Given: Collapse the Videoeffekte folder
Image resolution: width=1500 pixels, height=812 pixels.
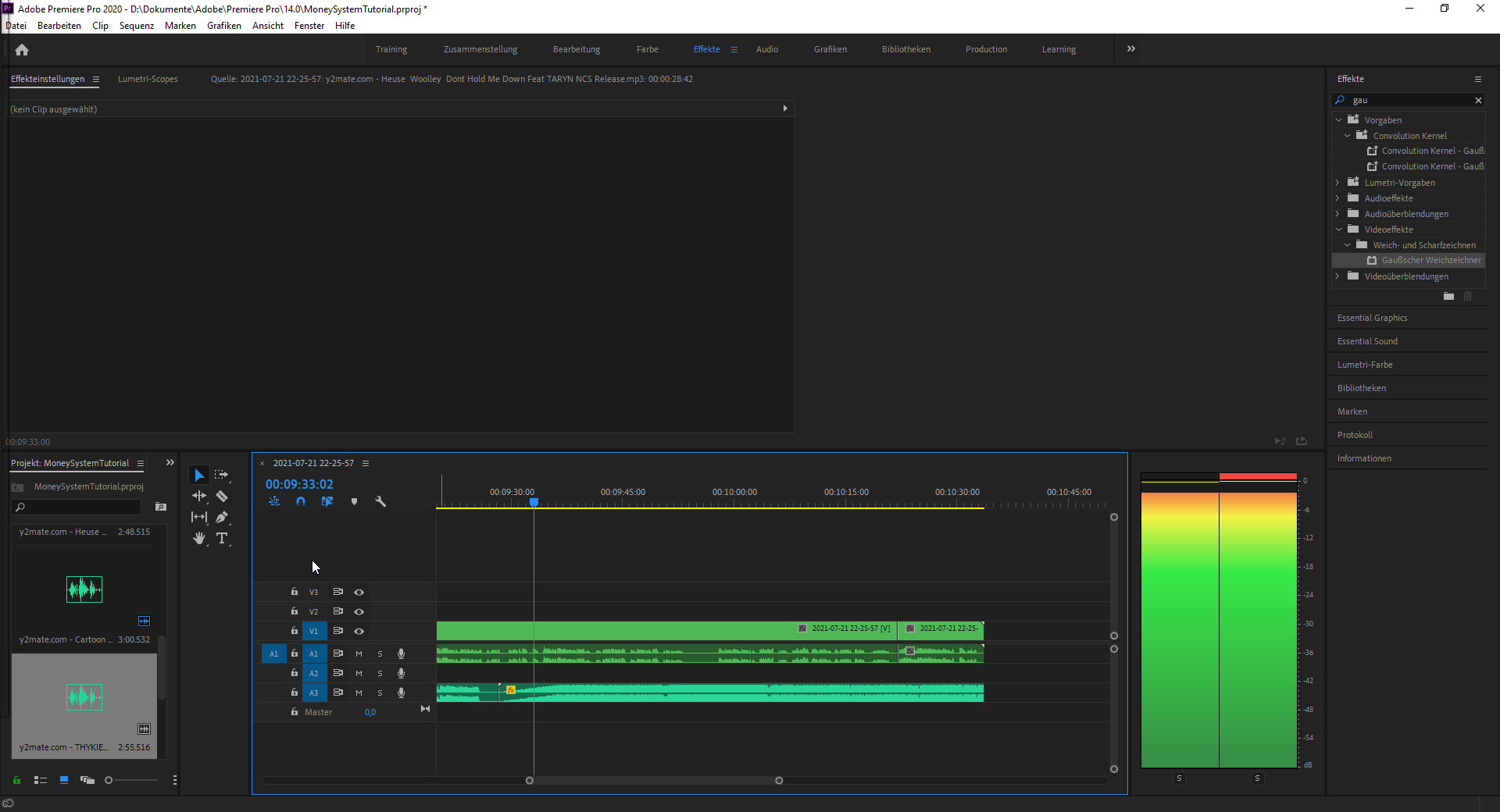Looking at the screenshot, I should [x=1338, y=230].
